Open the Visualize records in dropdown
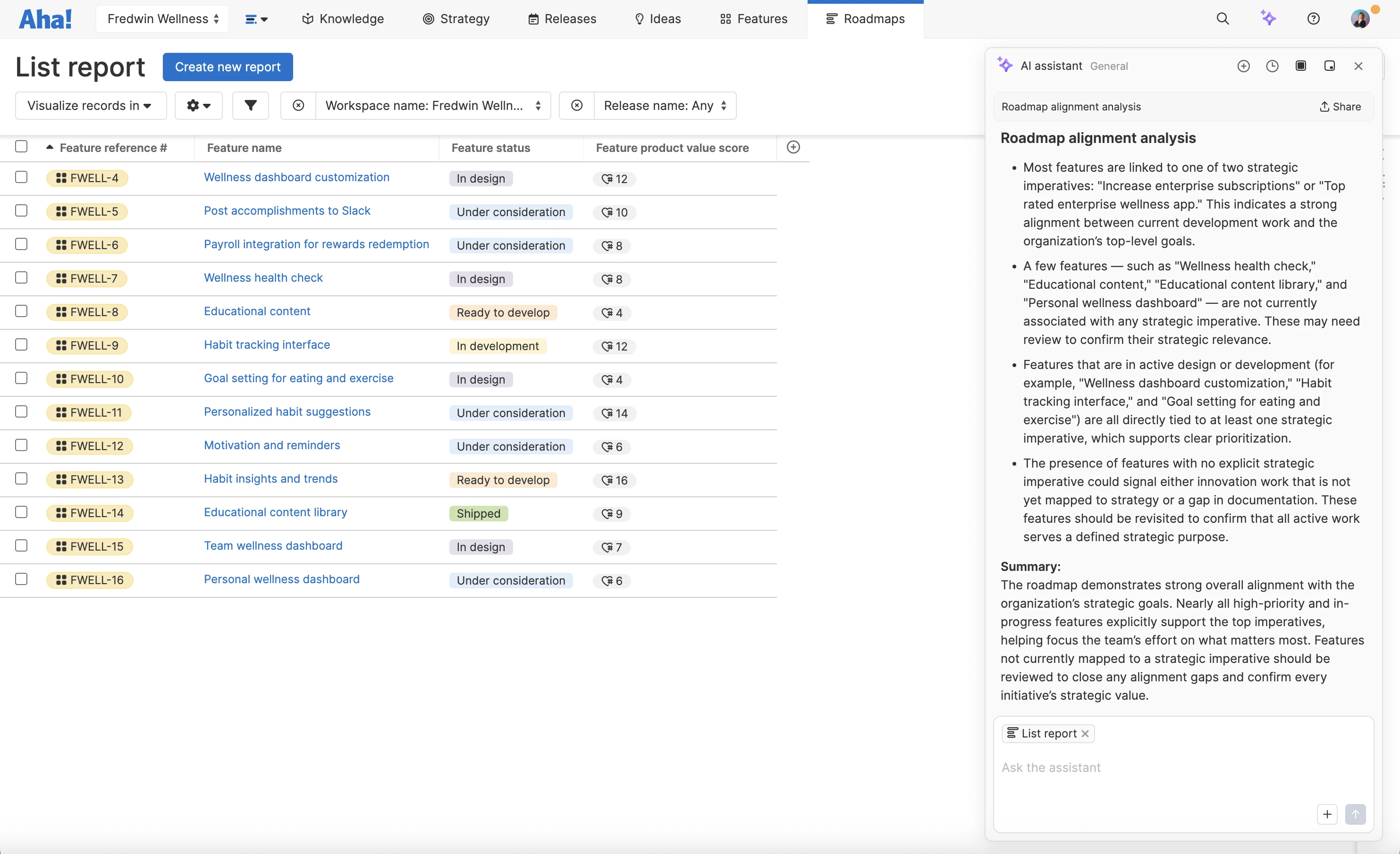Screen dimensions: 1400x854 (x=90, y=106)
